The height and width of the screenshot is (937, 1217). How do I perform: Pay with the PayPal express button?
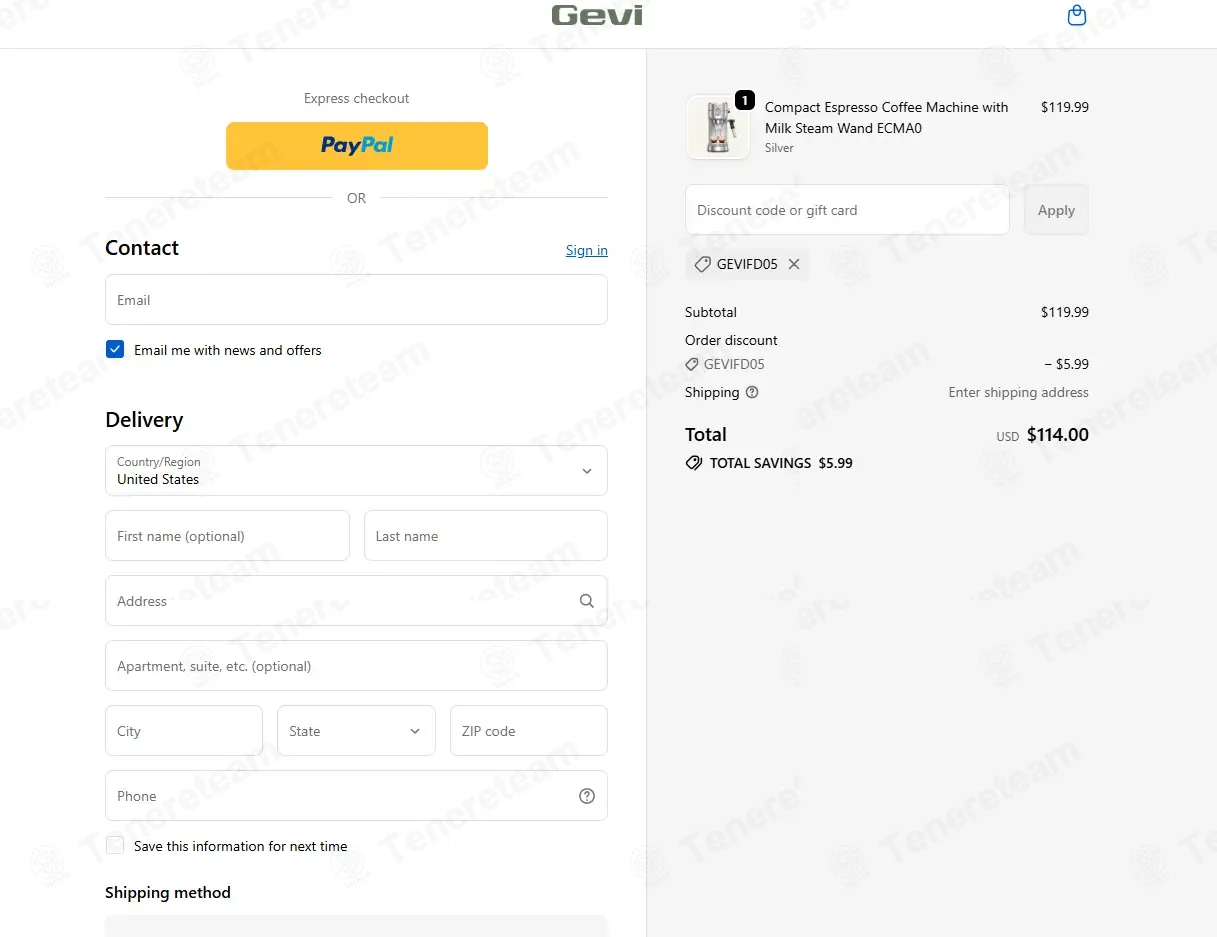pos(357,145)
